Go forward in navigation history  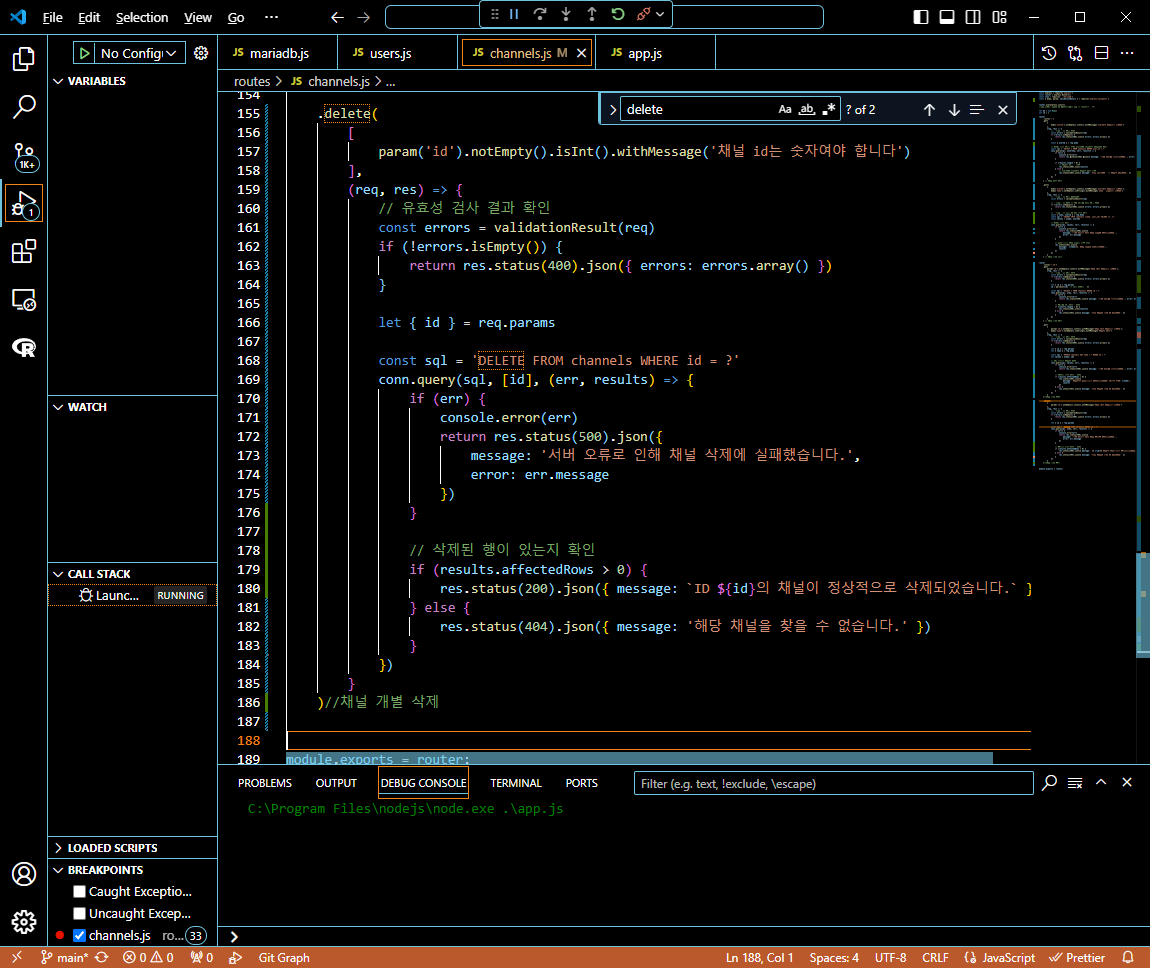tap(363, 17)
